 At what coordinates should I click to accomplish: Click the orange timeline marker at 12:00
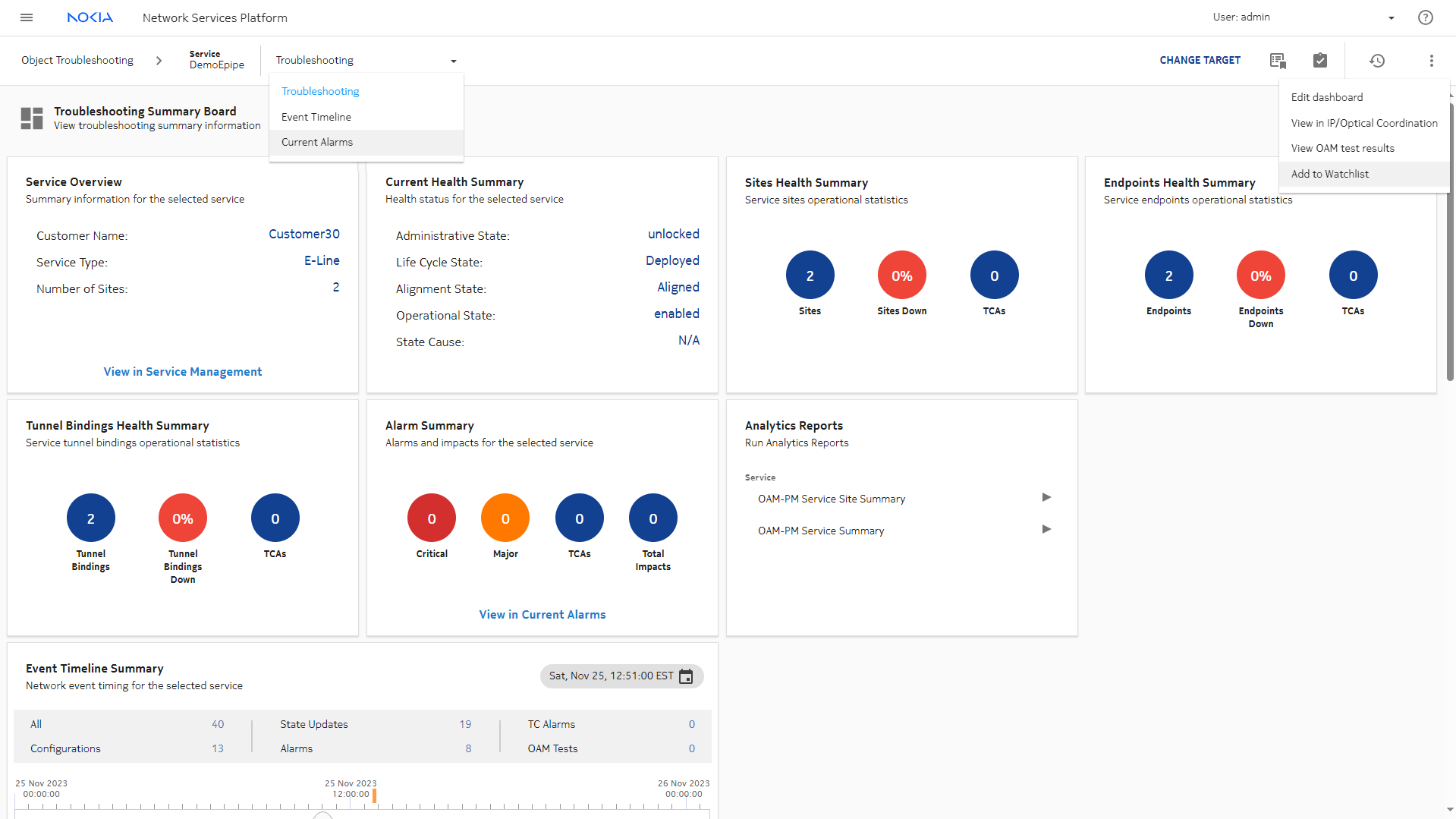(374, 795)
